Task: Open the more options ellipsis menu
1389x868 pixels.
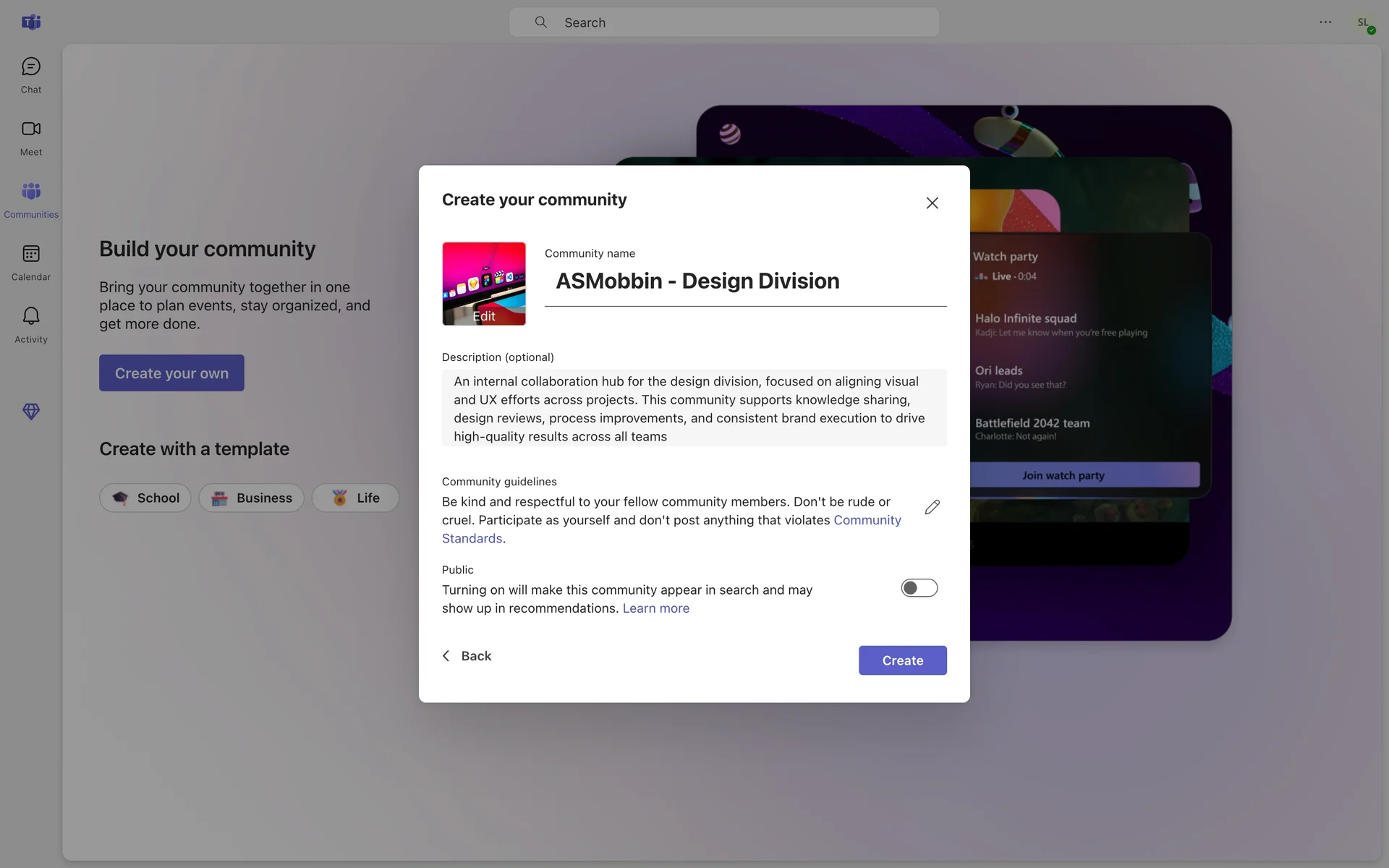Action: 1325,22
